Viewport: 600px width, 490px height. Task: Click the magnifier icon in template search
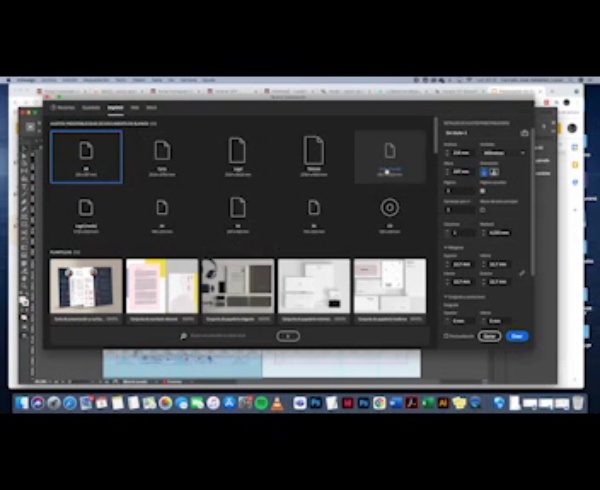point(184,336)
